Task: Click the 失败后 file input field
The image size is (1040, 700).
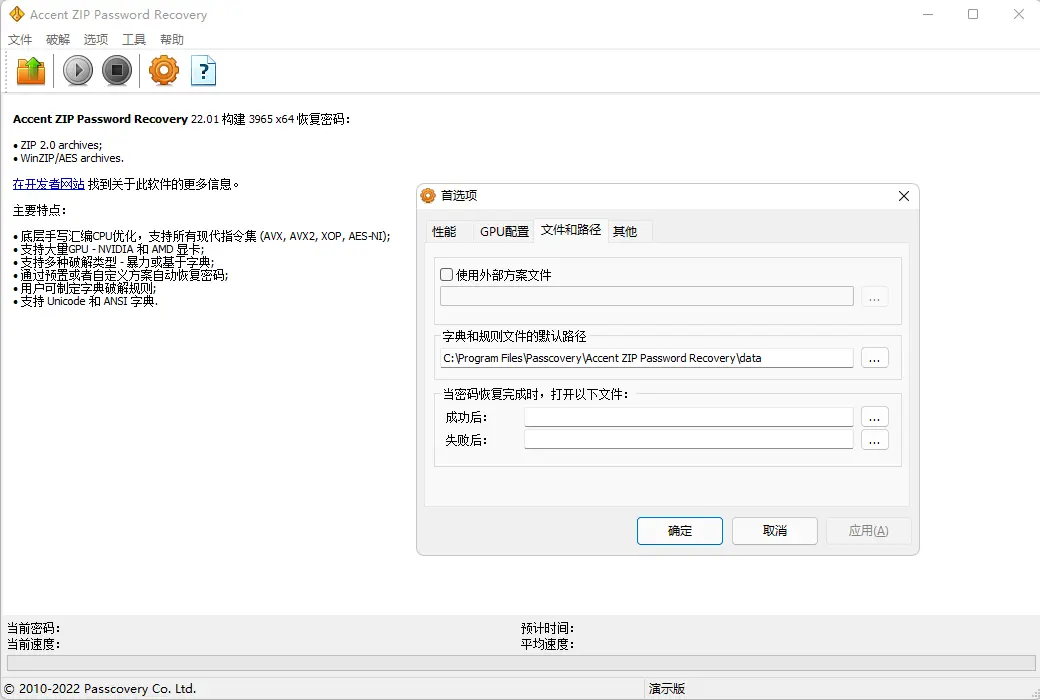Action: click(x=688, y=440)
